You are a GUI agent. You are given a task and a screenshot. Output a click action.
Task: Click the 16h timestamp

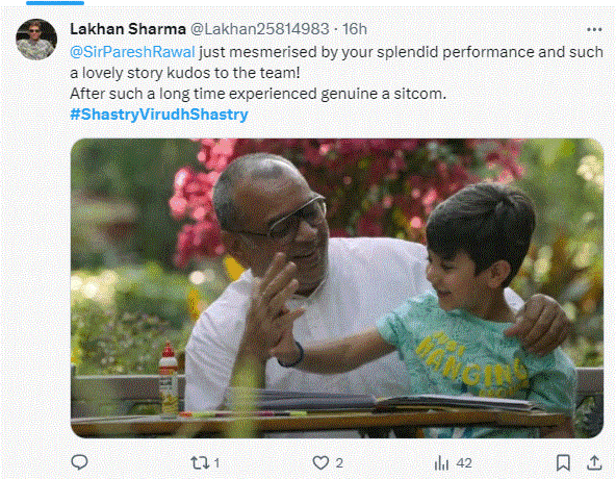point(355,30)
